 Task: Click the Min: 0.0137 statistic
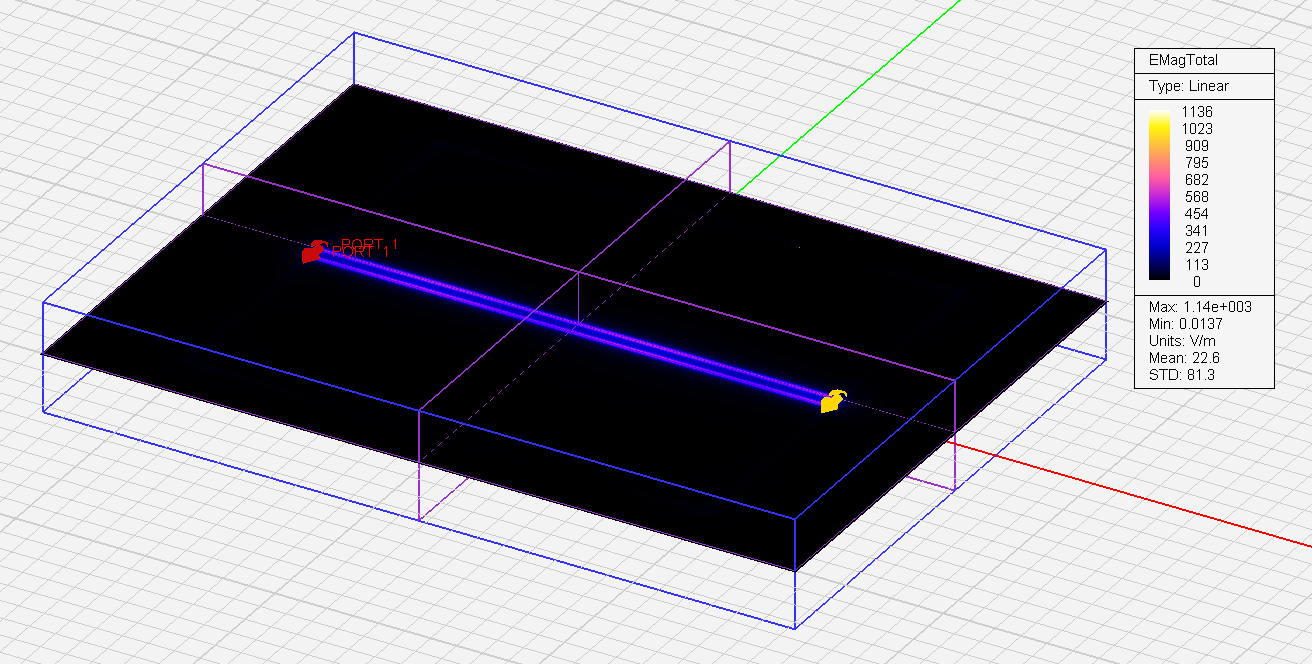[1186, 324]
